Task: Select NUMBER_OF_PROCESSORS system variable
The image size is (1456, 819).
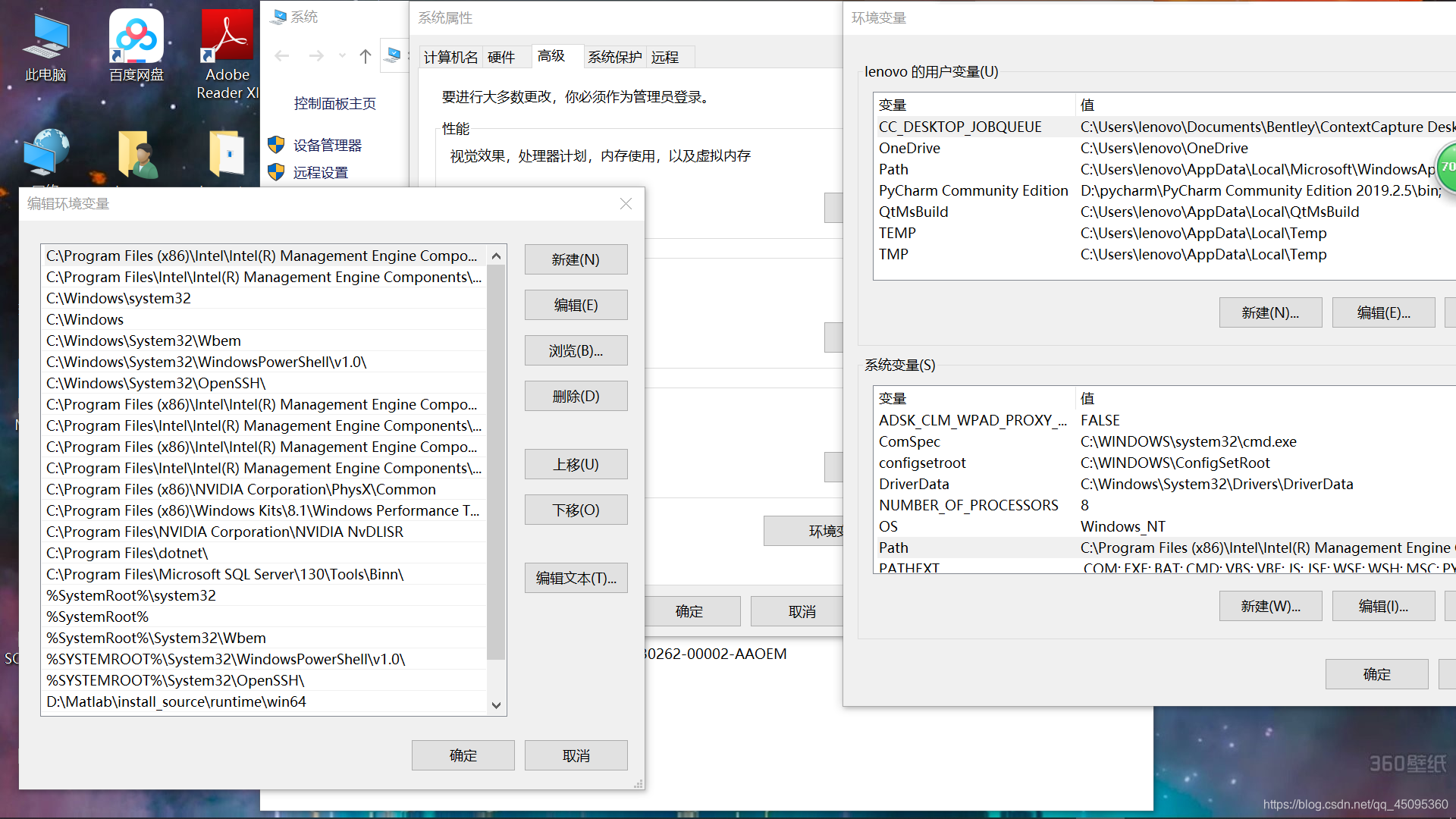Action: 1165,505
